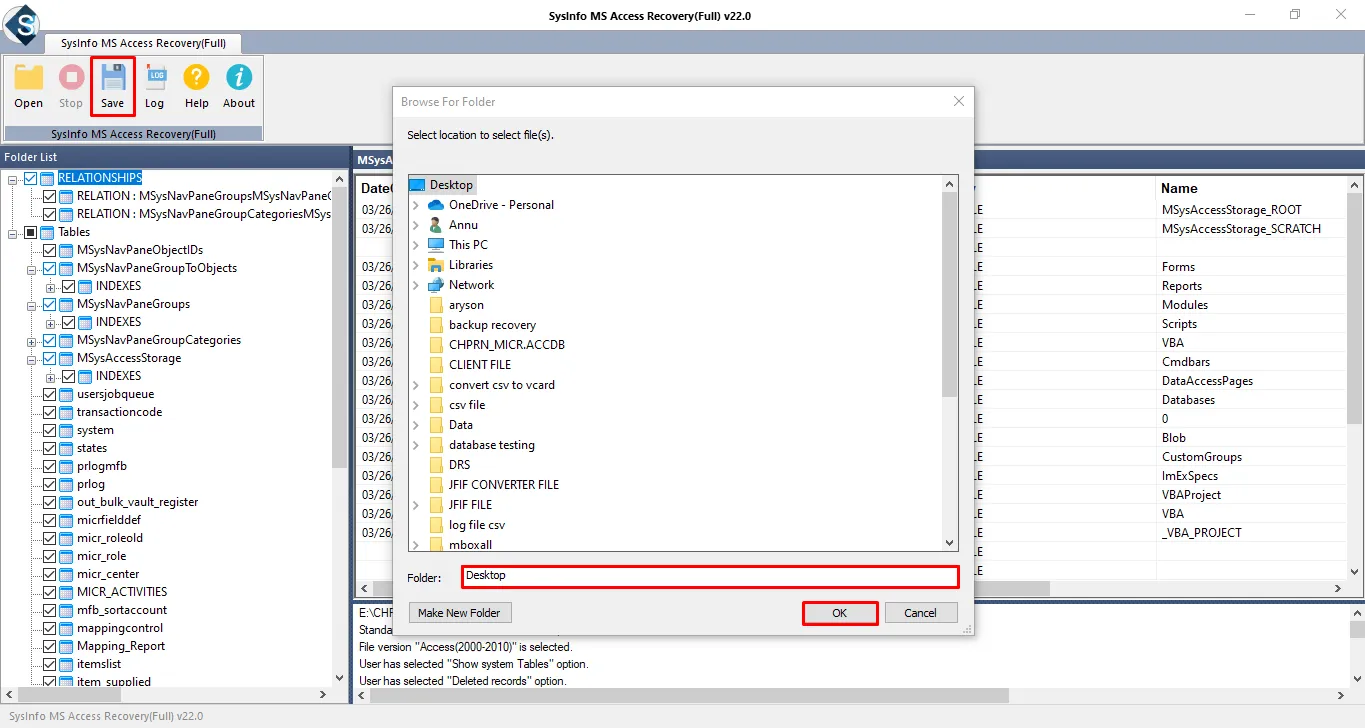Confirm folder selection with OK
Viewport: 1365px width, 728px height.
point(840,613)
